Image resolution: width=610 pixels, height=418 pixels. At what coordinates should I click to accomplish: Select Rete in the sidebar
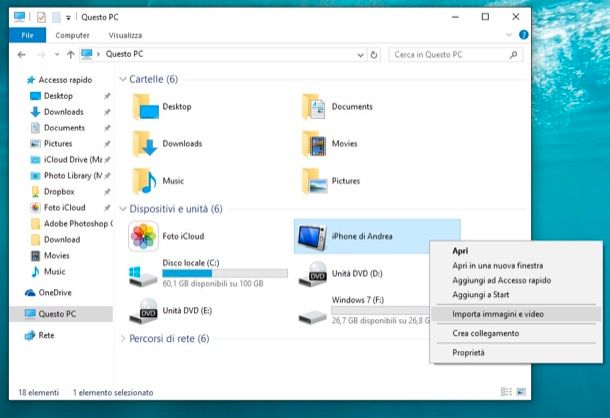(46, 335)
